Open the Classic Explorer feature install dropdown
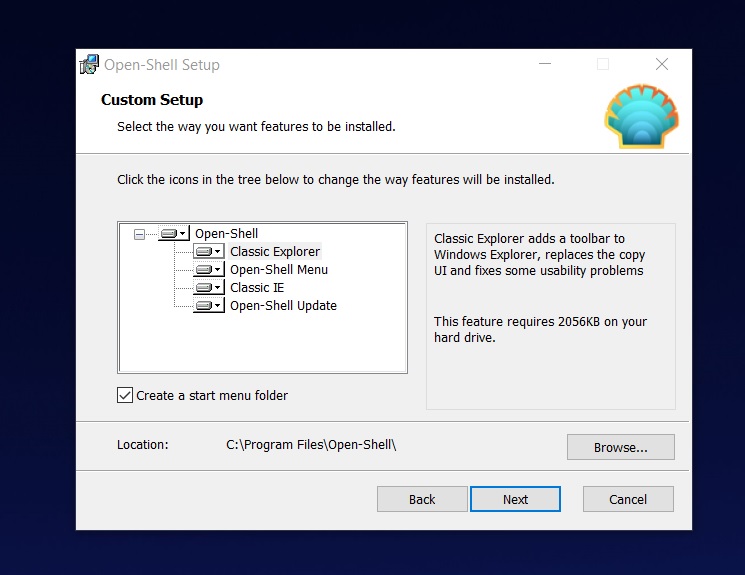Viewport: 745px width, 575px height. point(209,251)
